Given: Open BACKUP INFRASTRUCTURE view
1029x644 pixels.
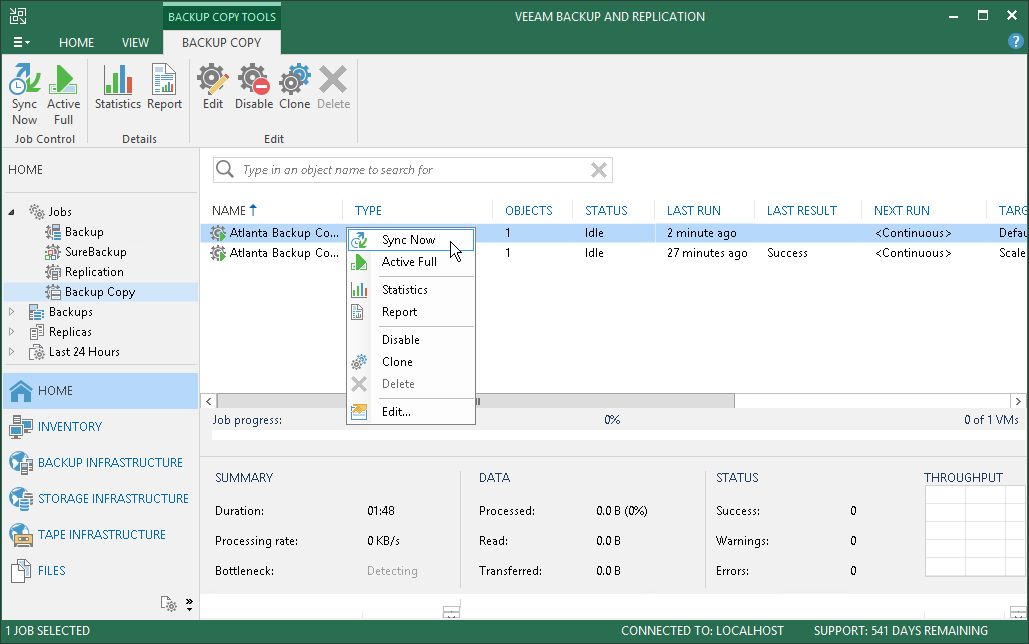Looking at the screenshot, I should click(x=100, y=463).
